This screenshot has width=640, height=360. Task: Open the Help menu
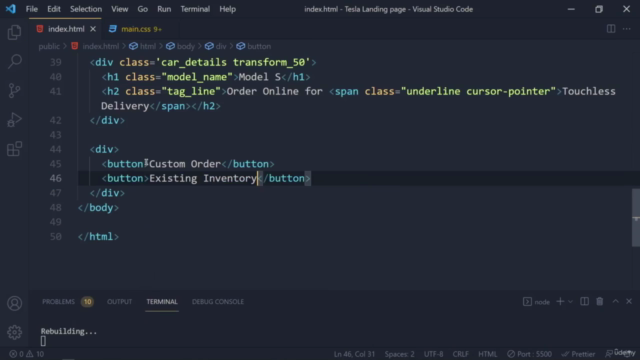pos(227,9)
